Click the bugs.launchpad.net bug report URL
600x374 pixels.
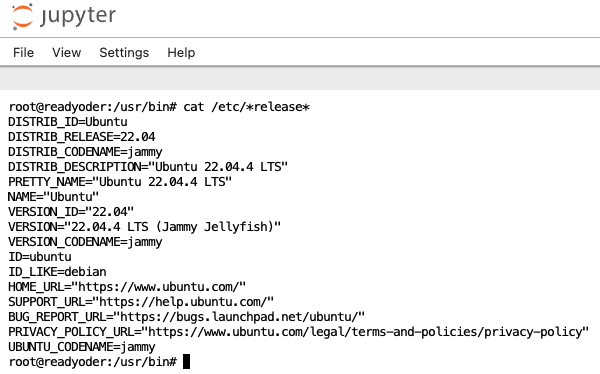(239, 317)
